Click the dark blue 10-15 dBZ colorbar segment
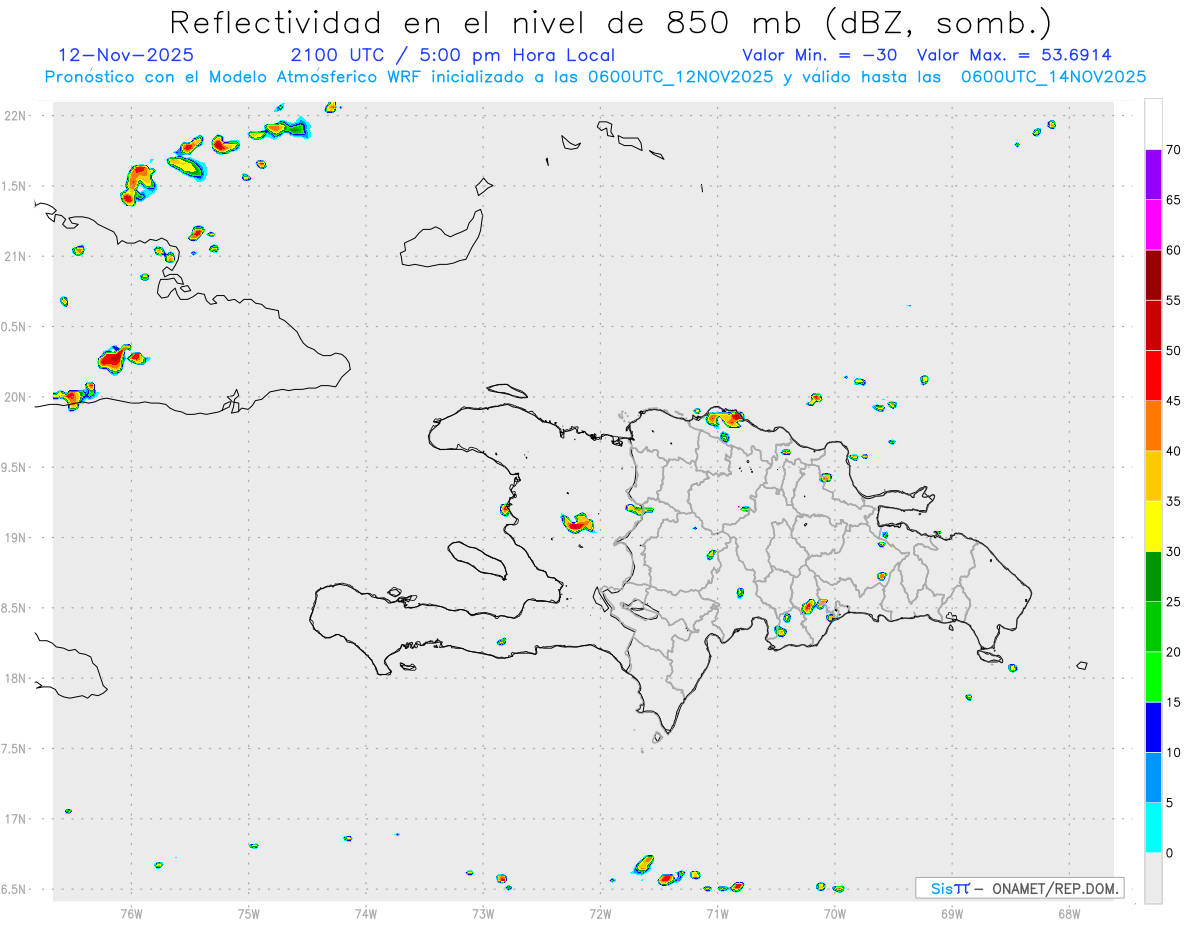This screenshot has height=927, width=1200. (x=1153, y=727)
